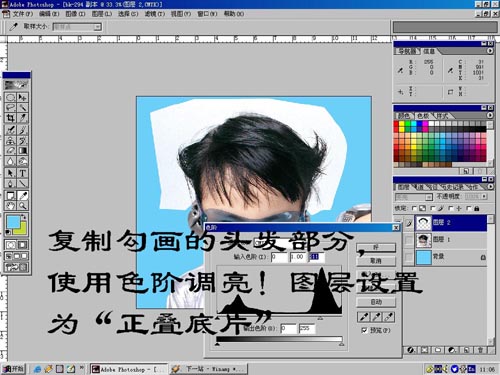Enable the lock-all padlock checkbox
This screenshot has height=375, width=500.
469,208
